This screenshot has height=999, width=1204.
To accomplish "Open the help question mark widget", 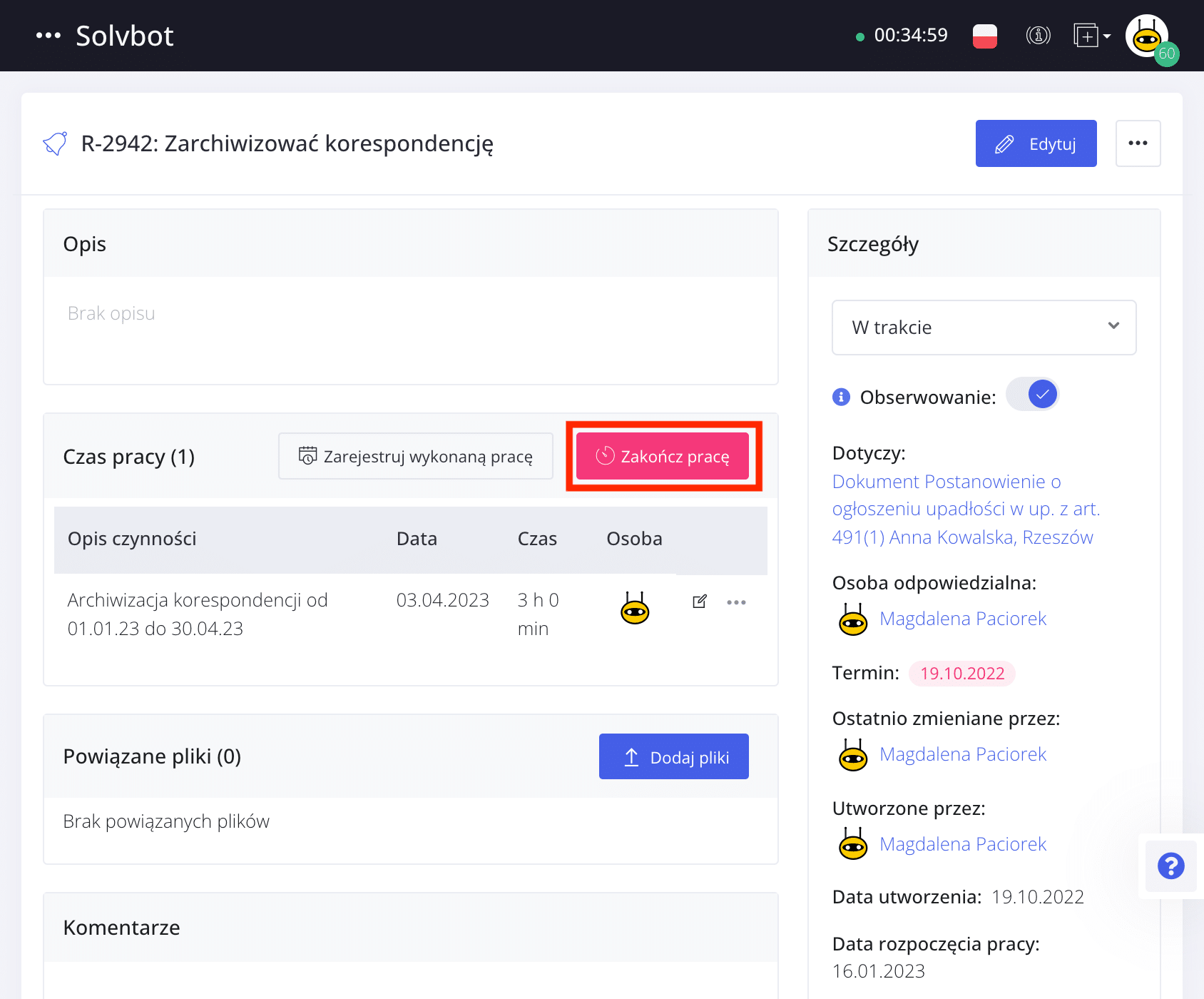I will pyautogui.click(x=1170, y=866).
